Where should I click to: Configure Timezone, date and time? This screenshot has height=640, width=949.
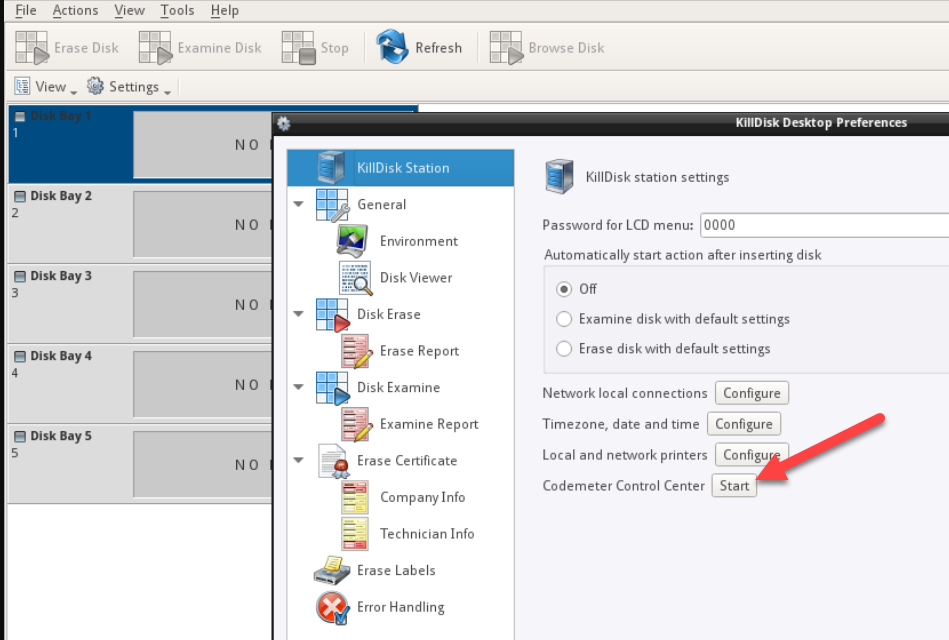point(744,424)
